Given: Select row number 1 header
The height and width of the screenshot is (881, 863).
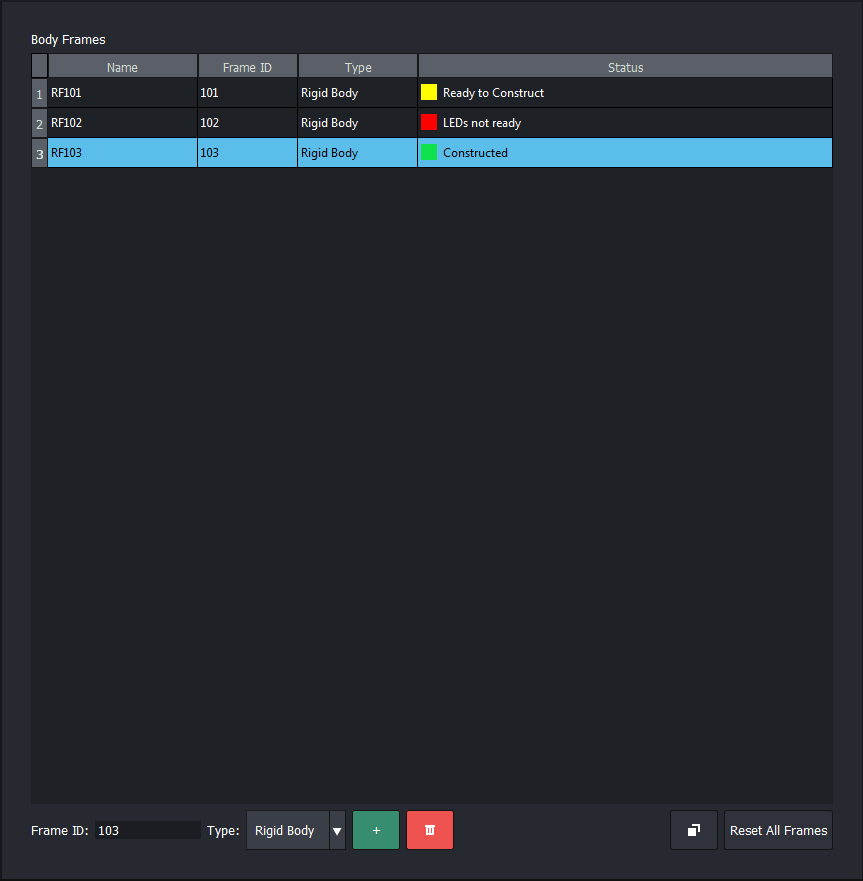Looking at the screenshot, I should pos(39,94).
